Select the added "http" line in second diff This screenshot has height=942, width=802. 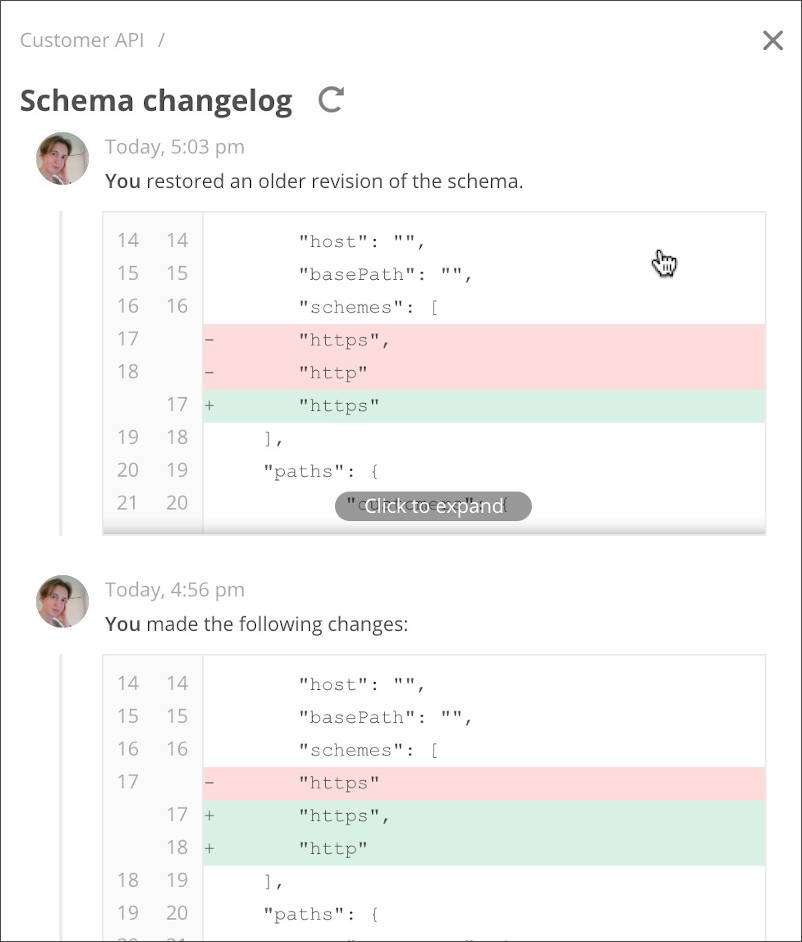point(484,849)
